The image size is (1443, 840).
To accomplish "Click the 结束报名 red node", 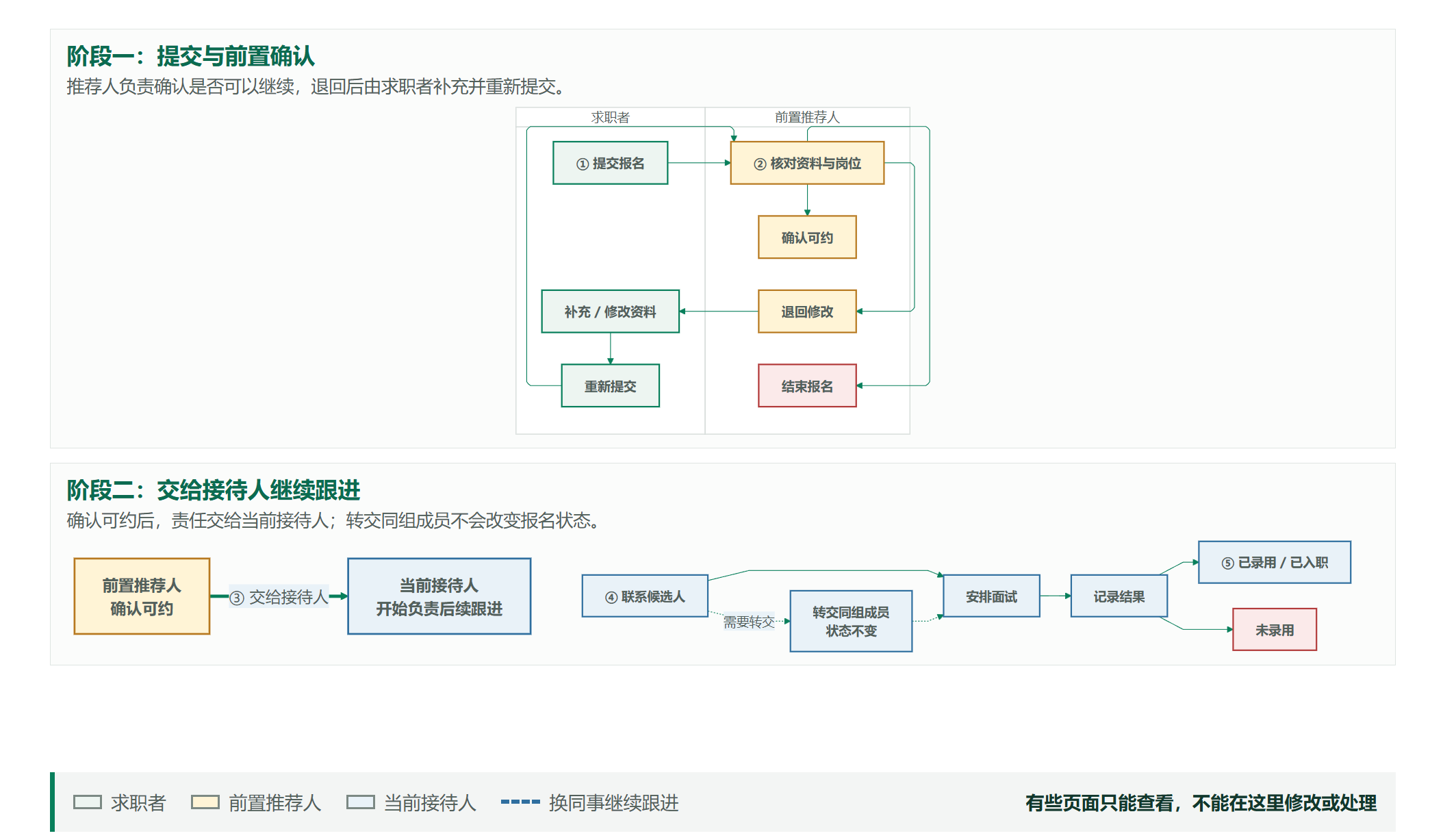I will 807,386.
